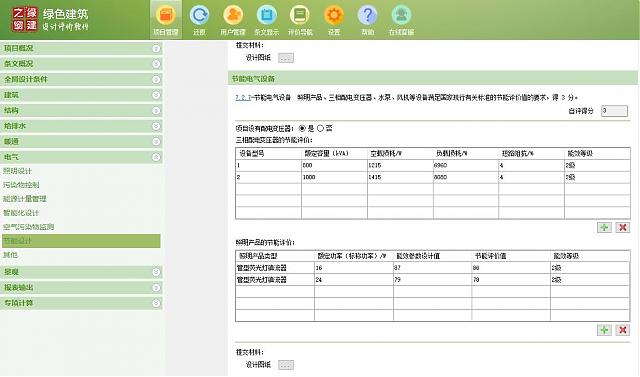Viewport: 640px width, 377px height.
Task: Select 否 for 项目设有配电变压器
Action: 320,128
